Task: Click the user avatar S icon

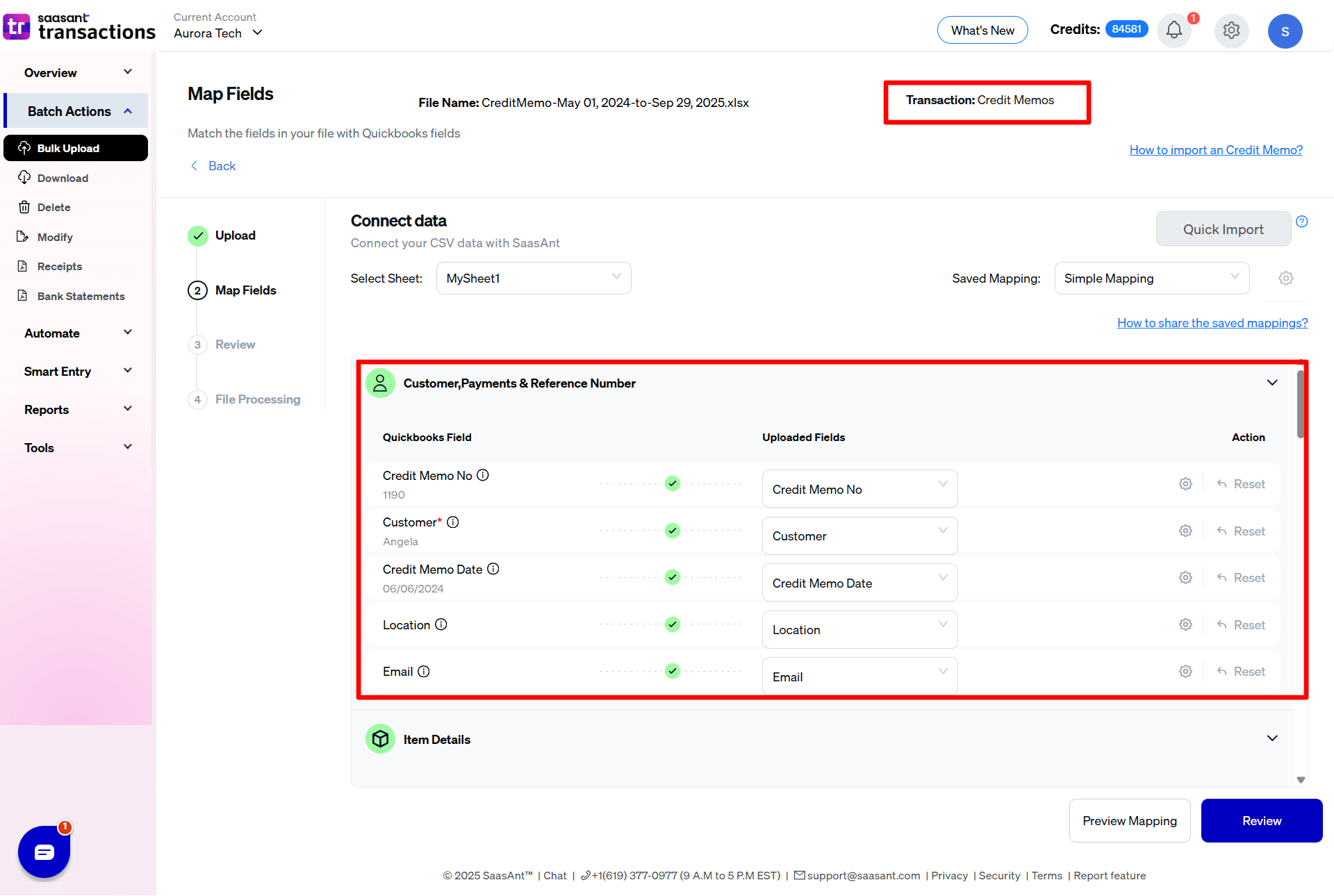Action: [x=1285, y=31]
